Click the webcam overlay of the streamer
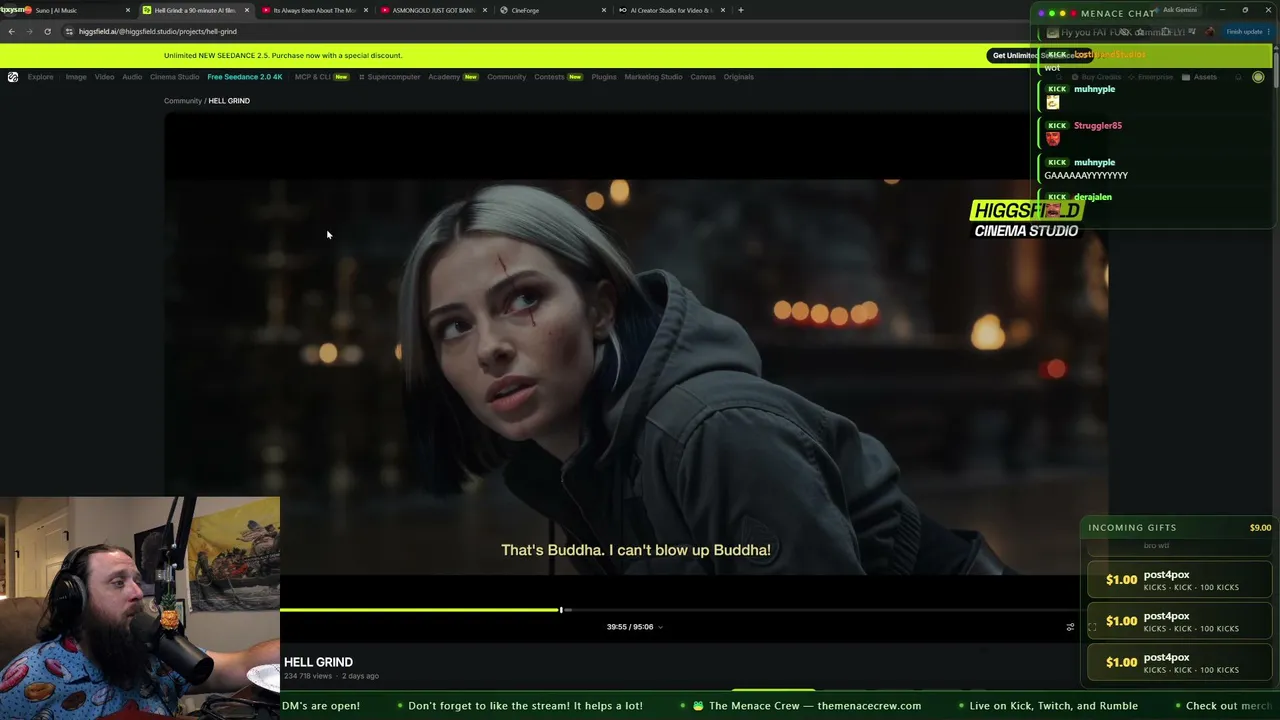The image size is (1280, 720). [140, 608]
